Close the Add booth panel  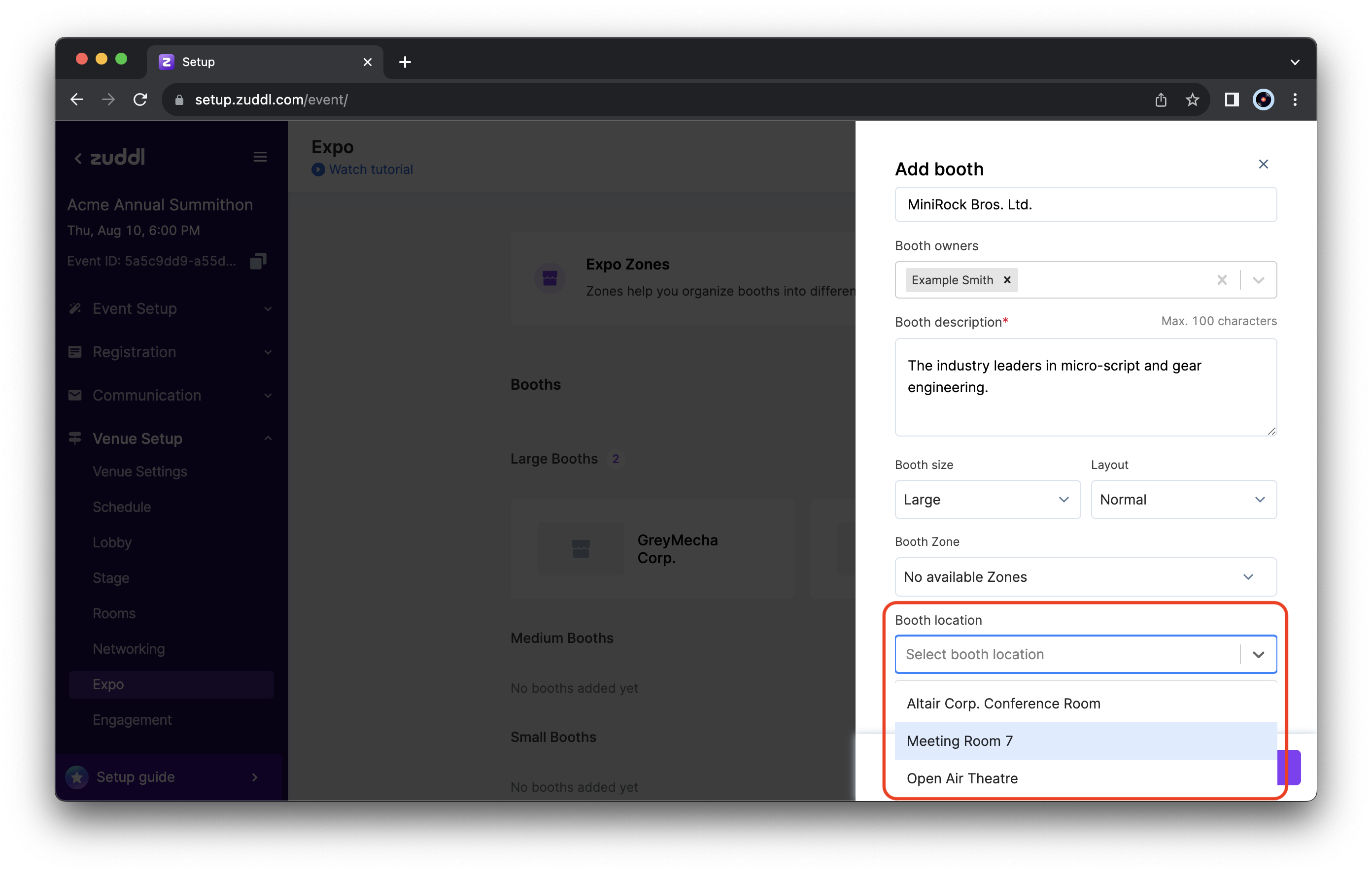[1263, 164]
